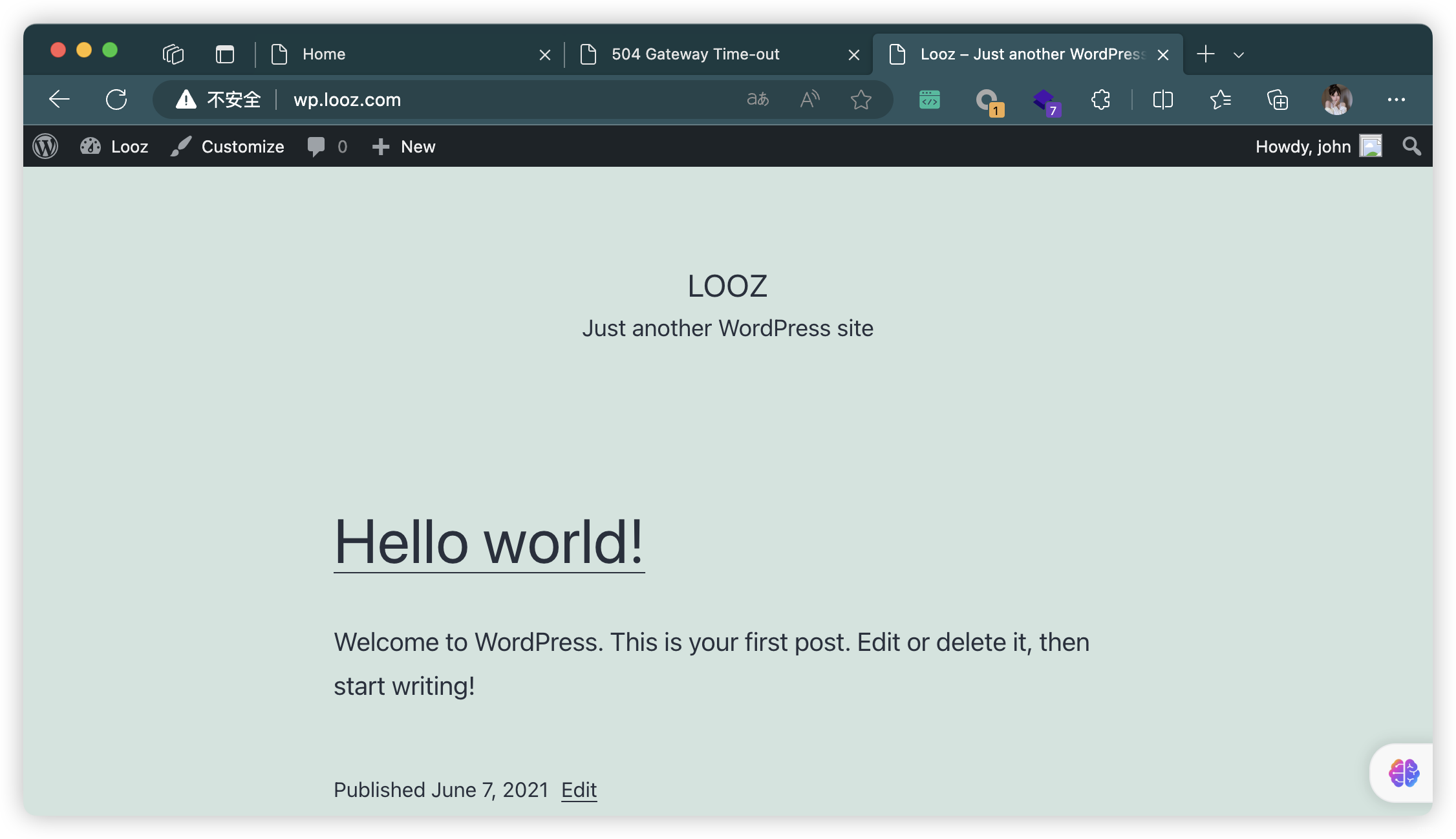
Task: Click the not secure warning icon
Action: coord(186,100)
